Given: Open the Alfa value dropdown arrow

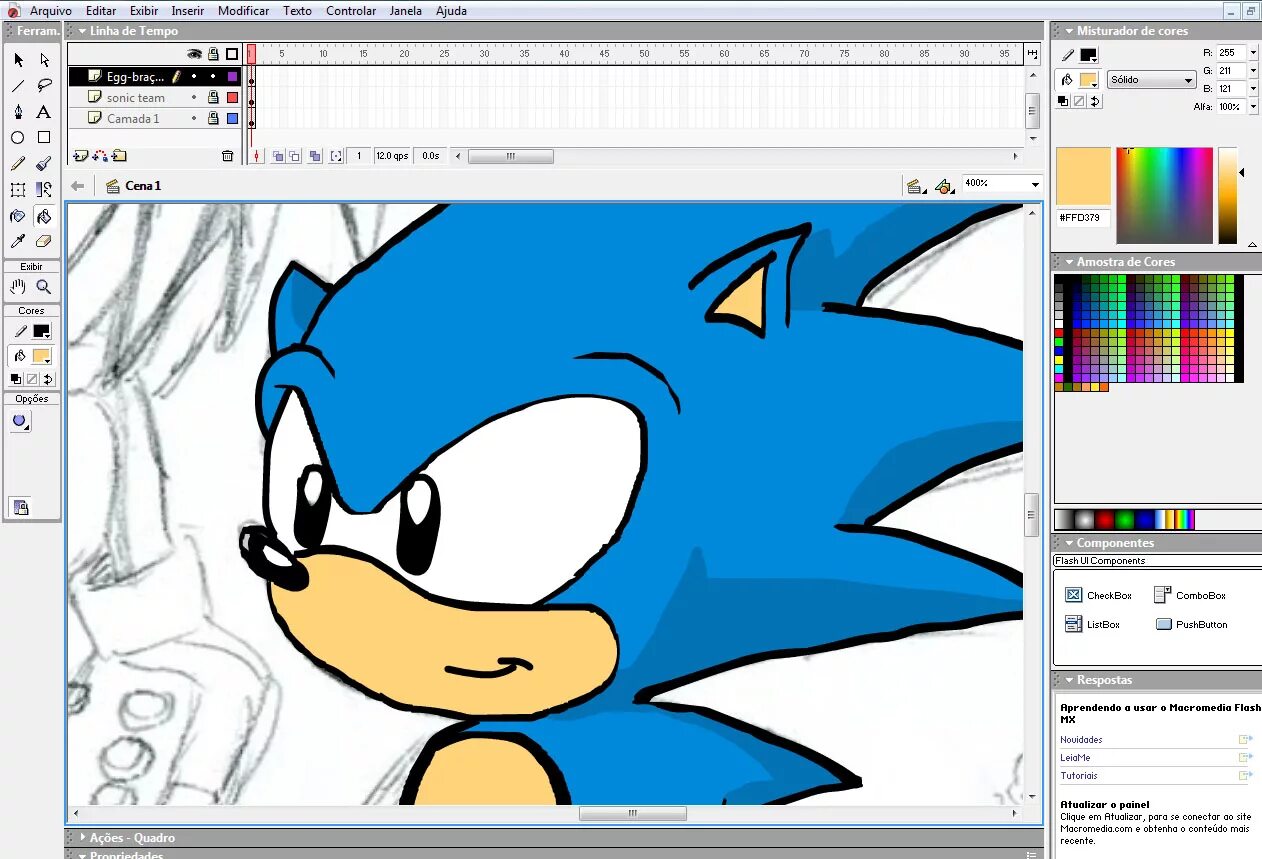Looking at the screenshot, I should [x=1253, y=107].
